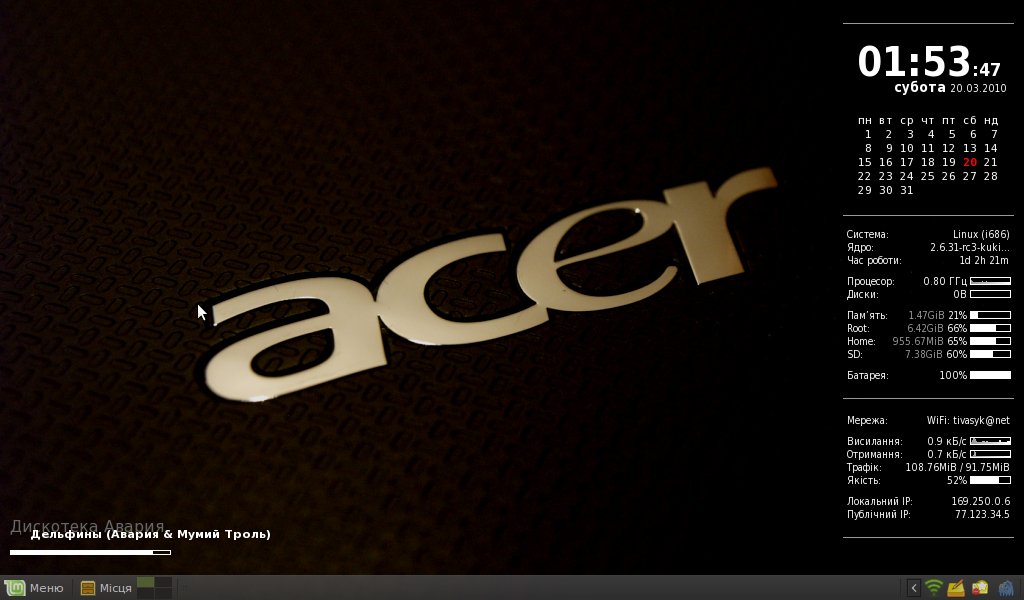Switch to the top-right workspace in the pager
This screenshot has height=600, width=1024.
pos(163,582)
